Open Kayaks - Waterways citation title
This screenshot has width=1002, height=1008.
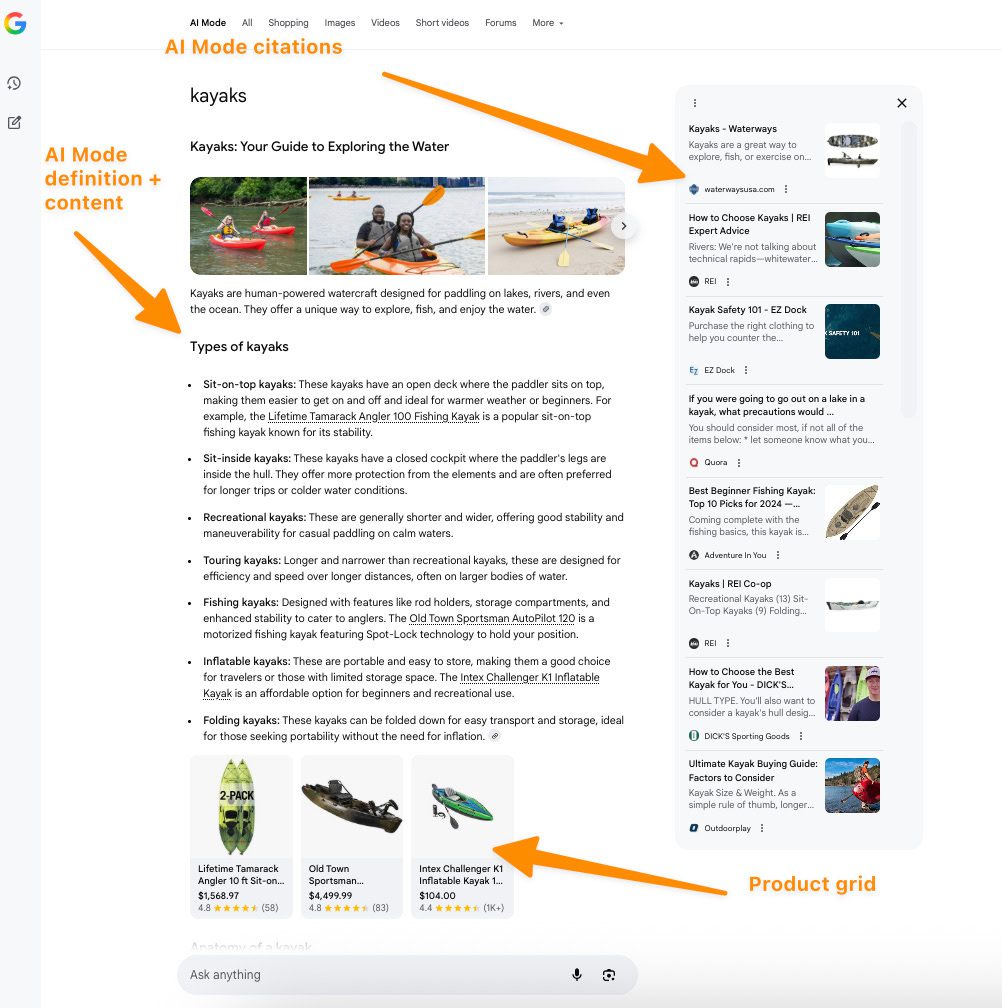[x=733, y=129]
